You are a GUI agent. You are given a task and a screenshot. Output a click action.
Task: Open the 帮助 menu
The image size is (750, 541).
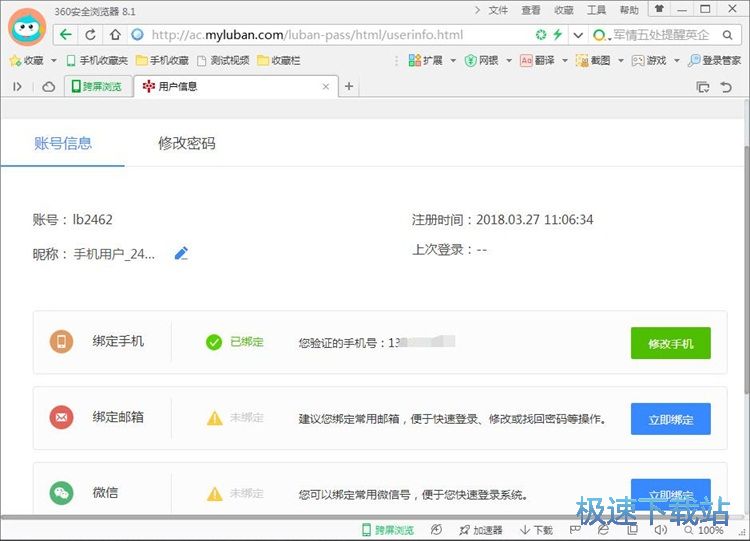[x=629, y=10]
